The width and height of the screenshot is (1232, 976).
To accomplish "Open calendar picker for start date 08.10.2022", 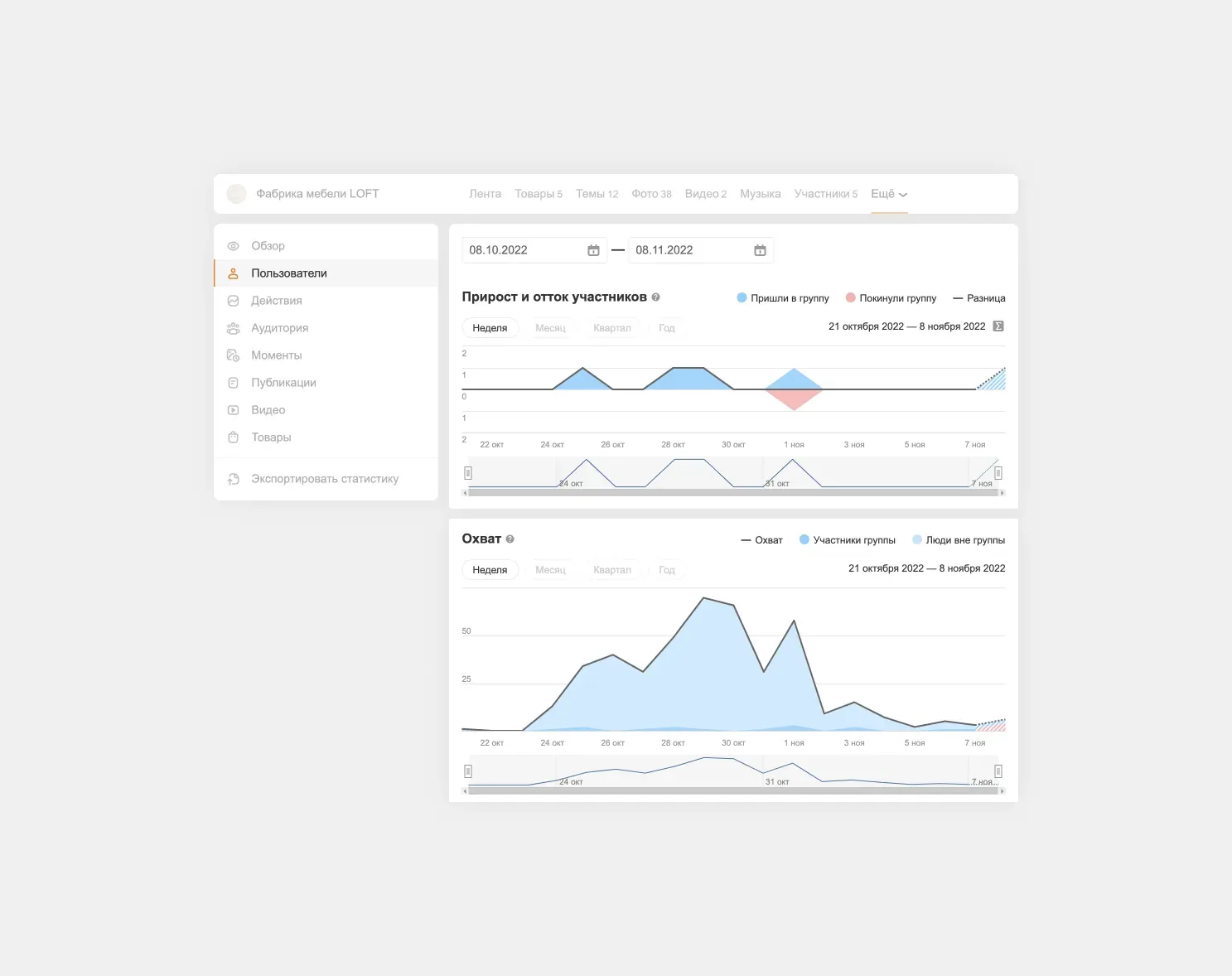I will pos(593,250).
